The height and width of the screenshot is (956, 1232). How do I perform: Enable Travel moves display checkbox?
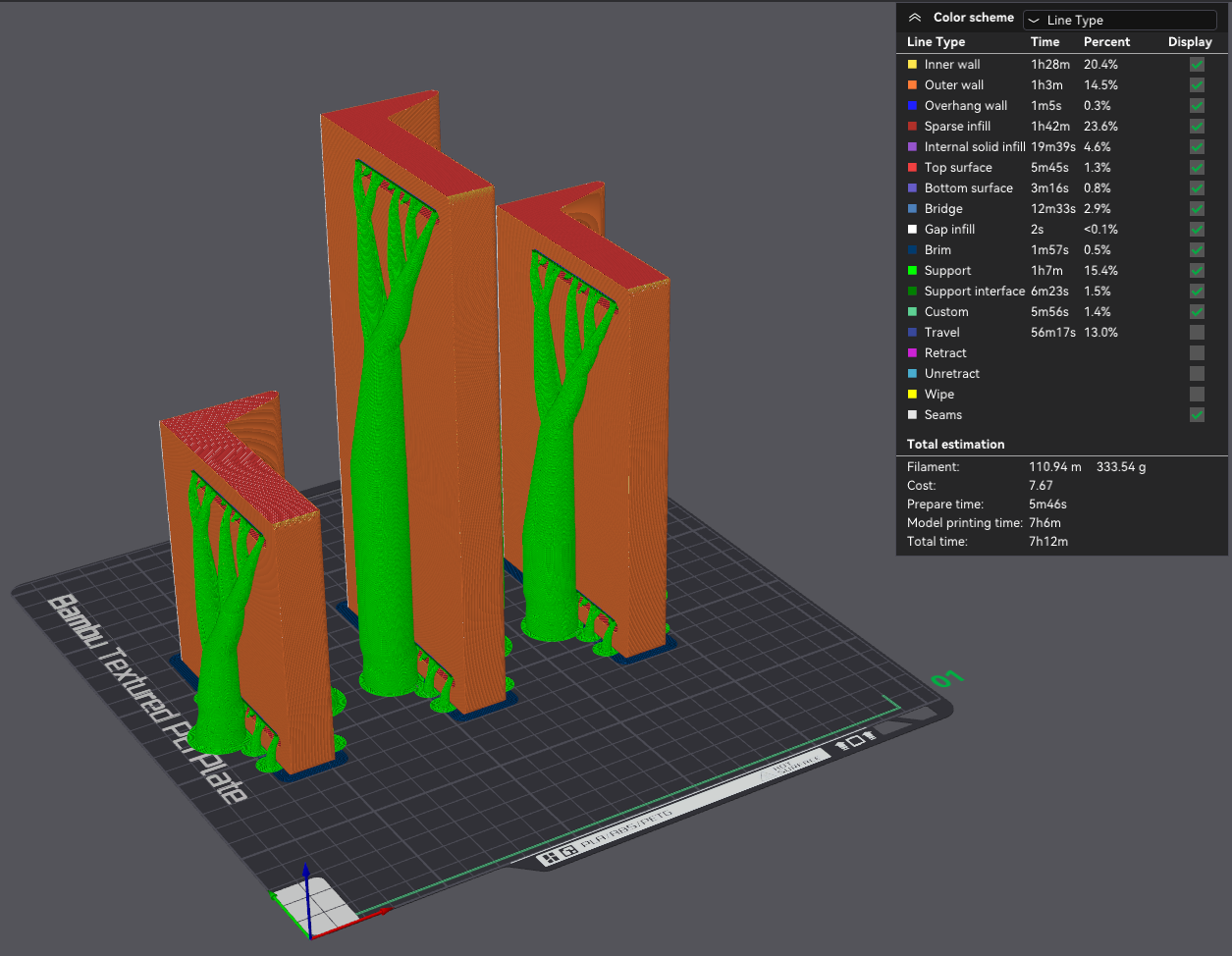[1197, 333]
